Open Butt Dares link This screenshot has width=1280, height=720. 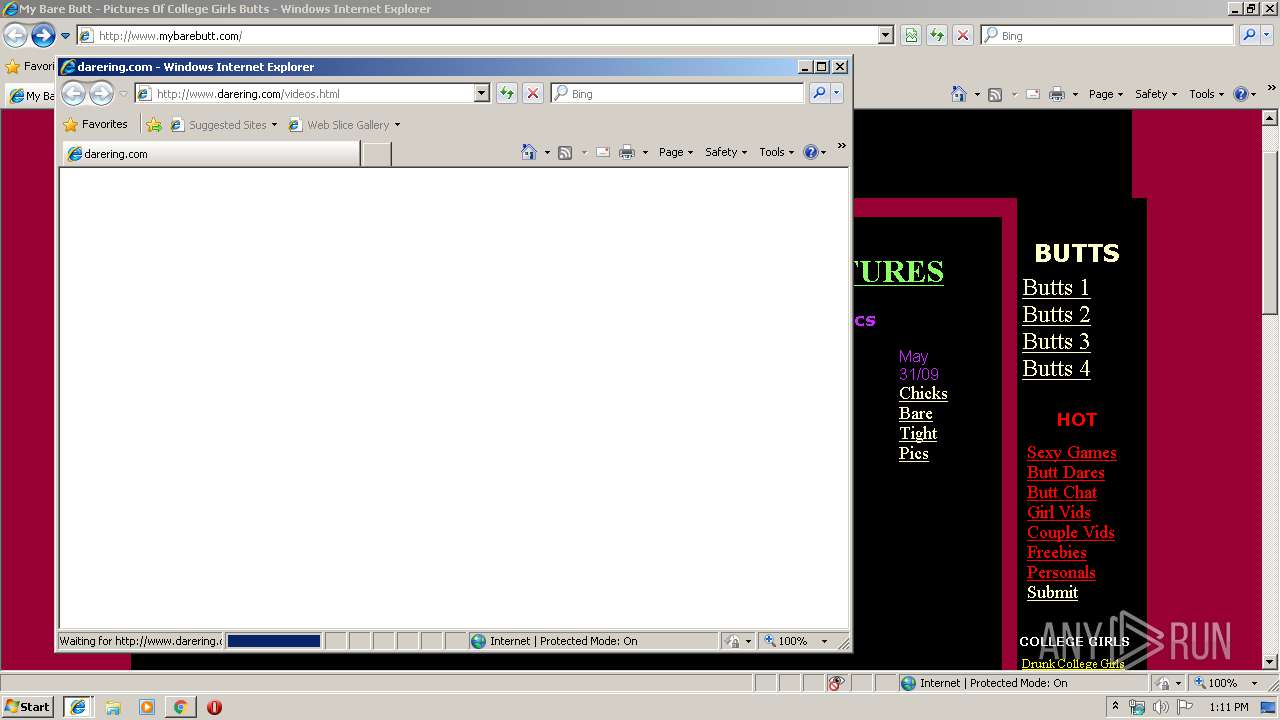click(1065, 473)
